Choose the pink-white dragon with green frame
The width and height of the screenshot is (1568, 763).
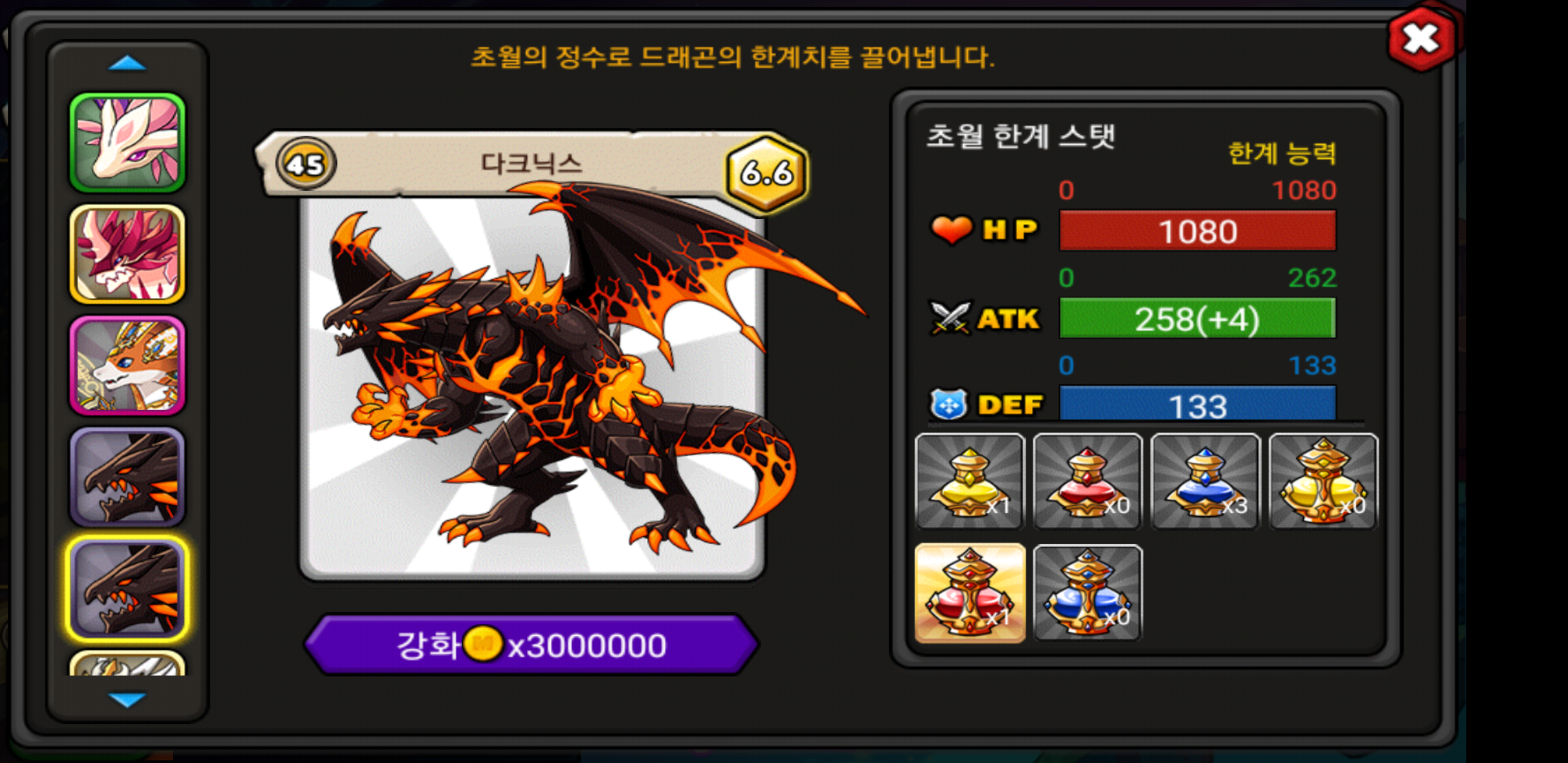[x=127, y=143]
